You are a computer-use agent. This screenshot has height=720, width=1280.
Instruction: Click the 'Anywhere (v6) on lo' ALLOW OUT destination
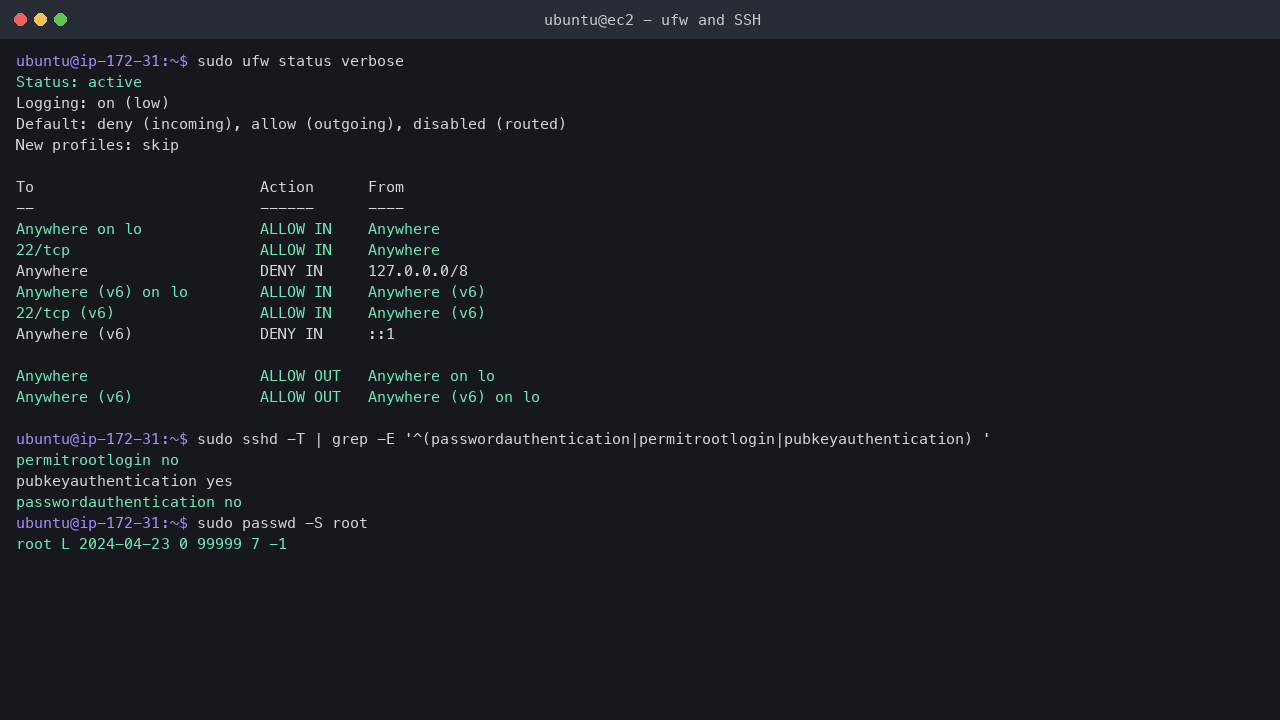pos(454,397)
